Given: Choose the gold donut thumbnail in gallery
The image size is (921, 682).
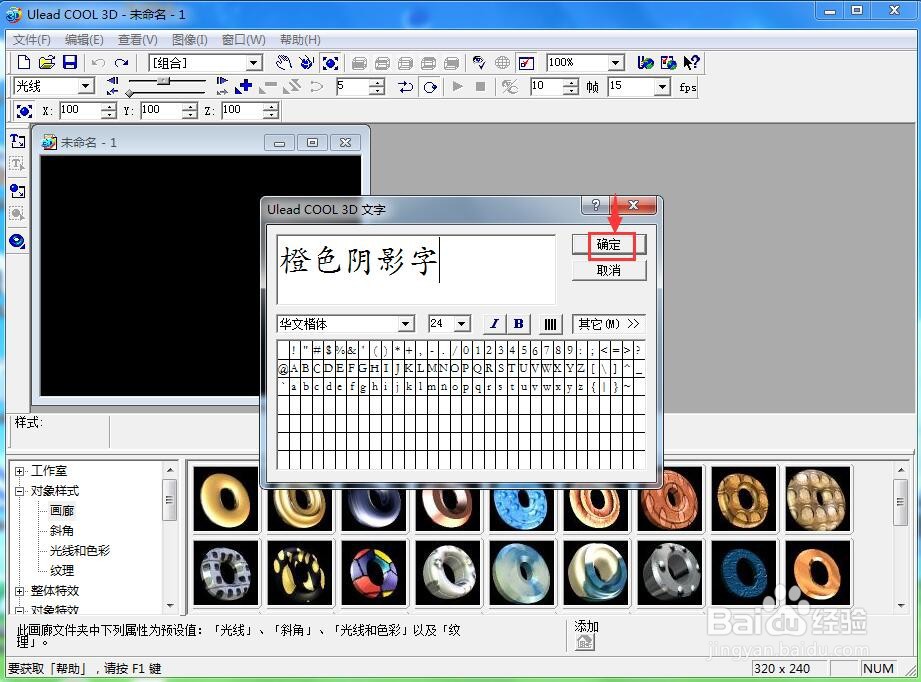Looking at the screenshot, I should (x=226, y=499).
